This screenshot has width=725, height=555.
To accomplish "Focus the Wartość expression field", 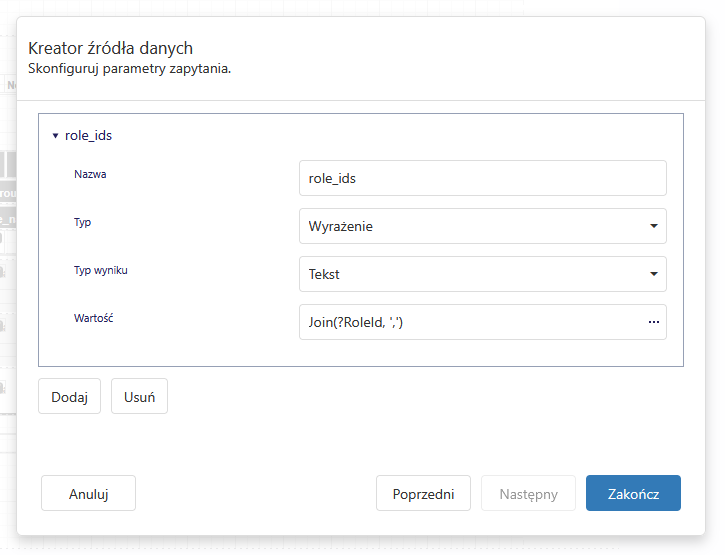I will click(x=465, y=322).
